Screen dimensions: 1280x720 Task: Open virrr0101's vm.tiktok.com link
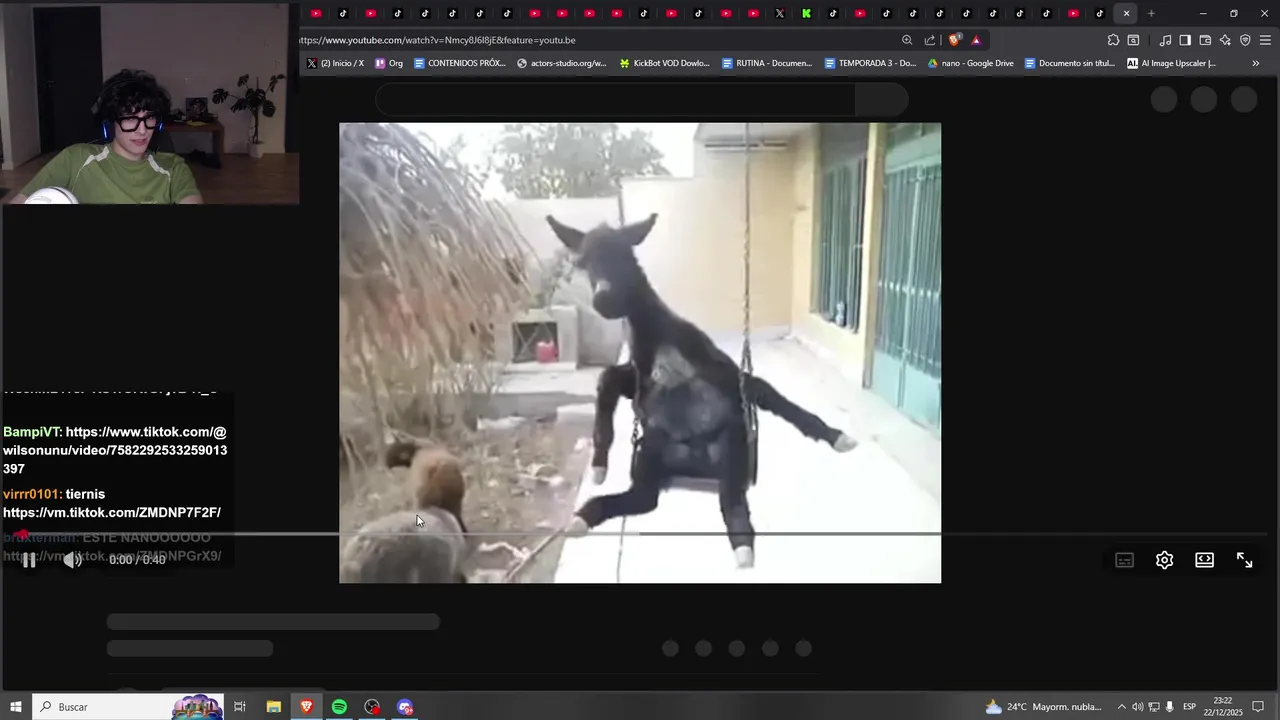112,512
